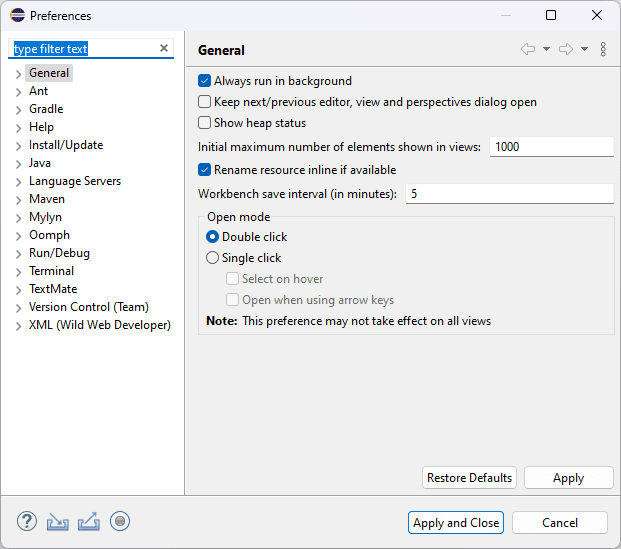621x549 pixels.
Task: Click Restore Defaults button
Action: (x=469, y=478)
